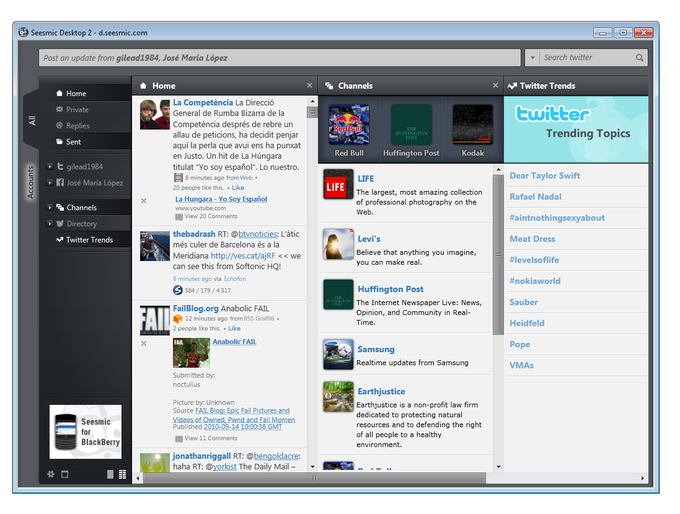Open trending topic Dear Taylor Swift
680x514 pixels.
pyautogui.click(x=545, y=176)
